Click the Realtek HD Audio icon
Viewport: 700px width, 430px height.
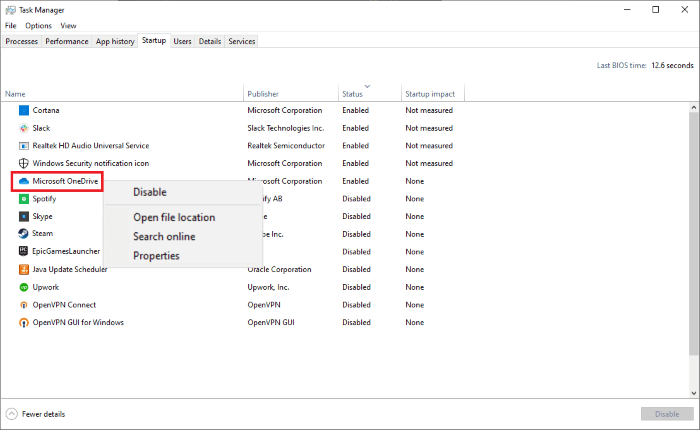tap(24, 146)
